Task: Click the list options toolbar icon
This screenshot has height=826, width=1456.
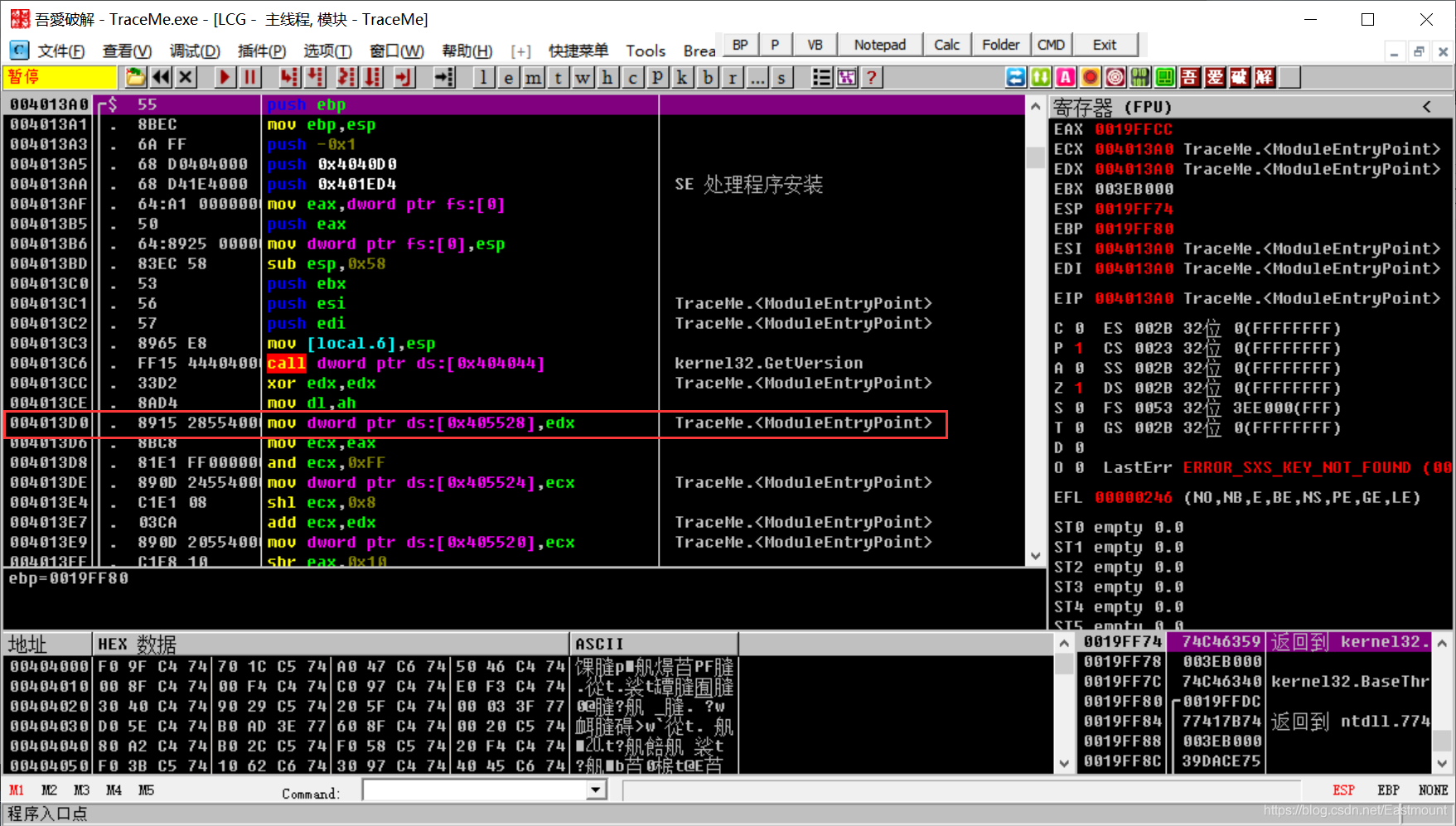Action: (x=821, y=78)
